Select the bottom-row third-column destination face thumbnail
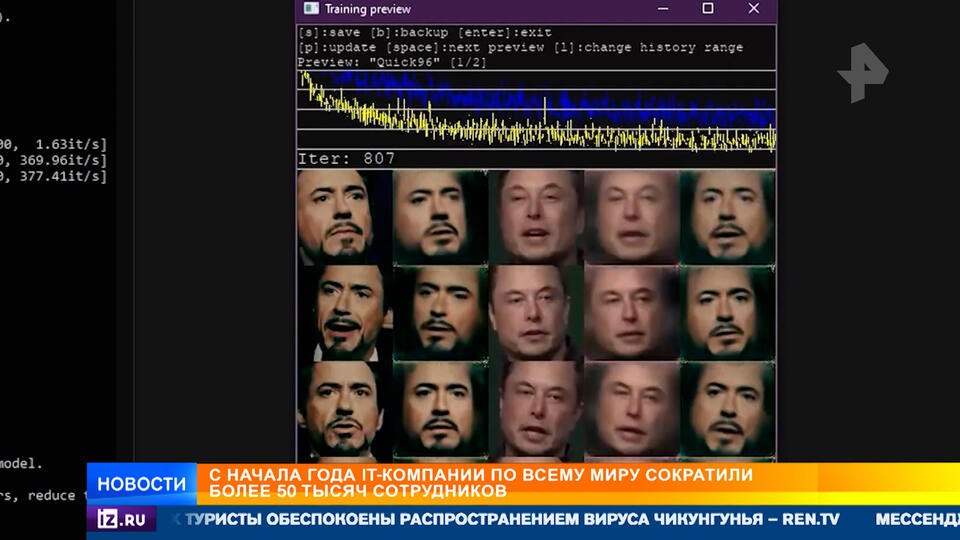Screen dimensions: 960x540 [x=536, y=409]
